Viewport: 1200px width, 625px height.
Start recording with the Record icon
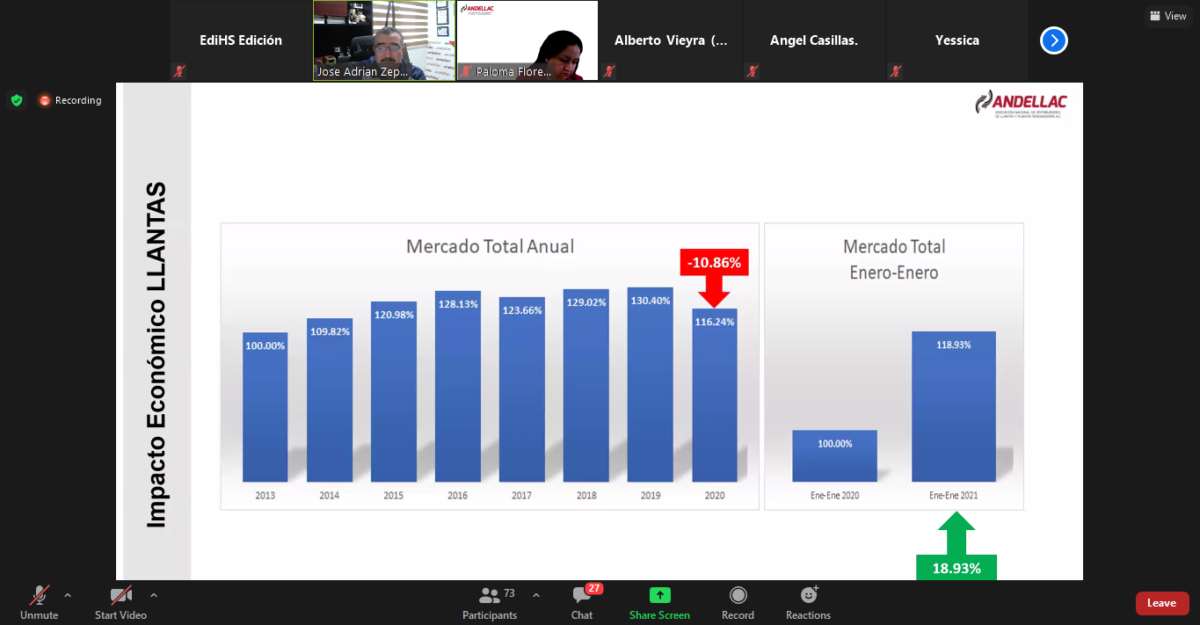click(738, 596)
